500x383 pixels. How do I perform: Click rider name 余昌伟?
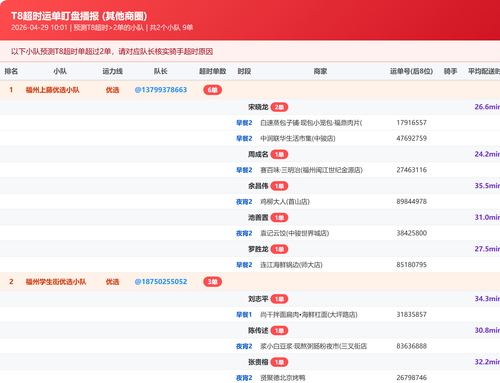[258, 186]
